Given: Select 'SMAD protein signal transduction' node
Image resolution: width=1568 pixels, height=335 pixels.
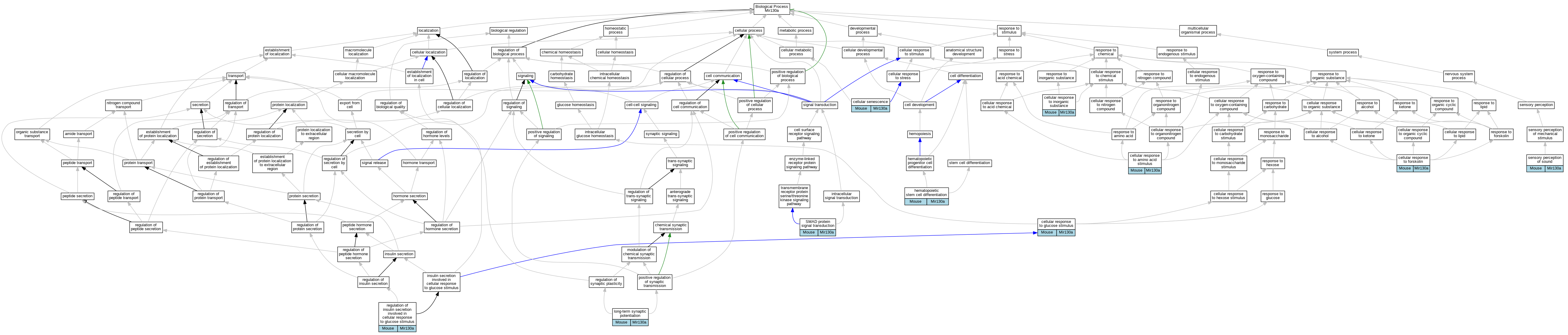Looking at the screenshot, I should [817, 227].
